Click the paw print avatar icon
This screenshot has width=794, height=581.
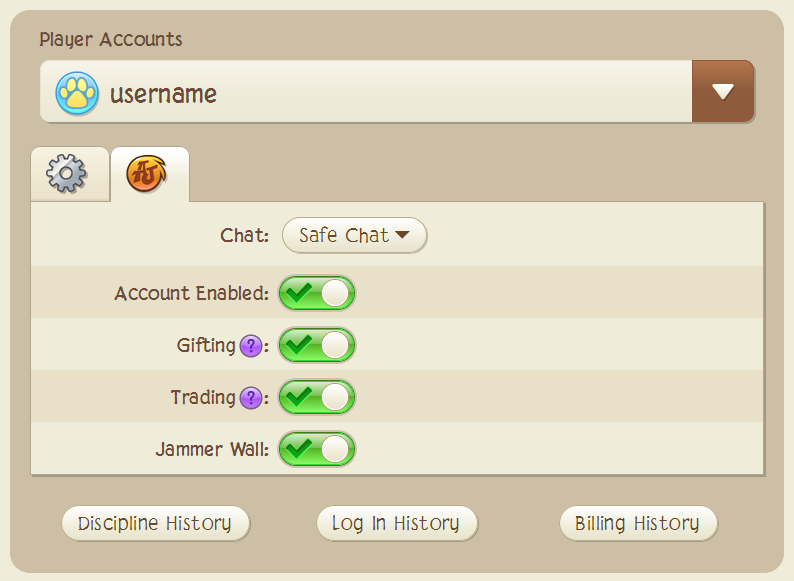[77, 94]
